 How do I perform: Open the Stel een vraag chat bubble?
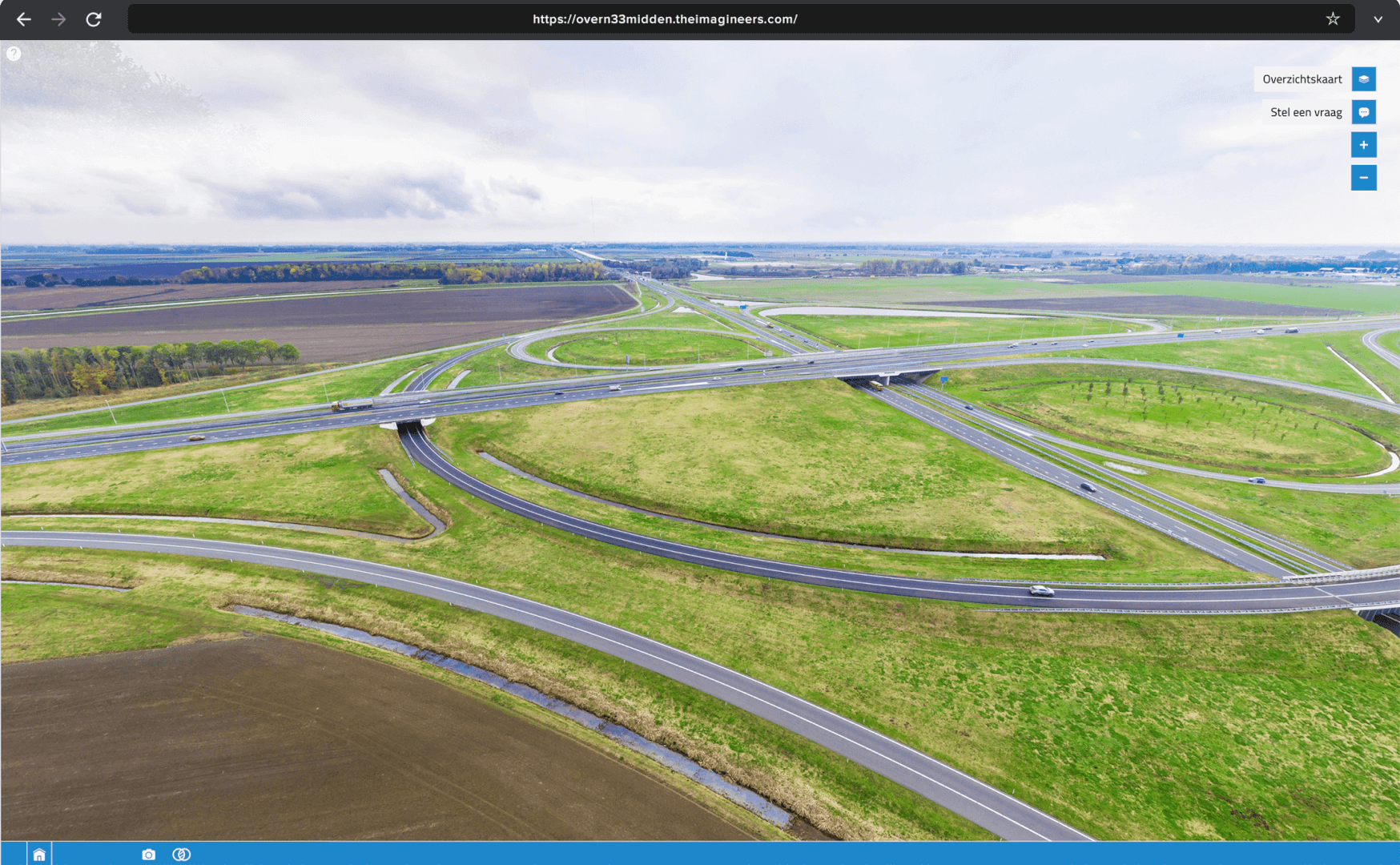point(1363,112)
